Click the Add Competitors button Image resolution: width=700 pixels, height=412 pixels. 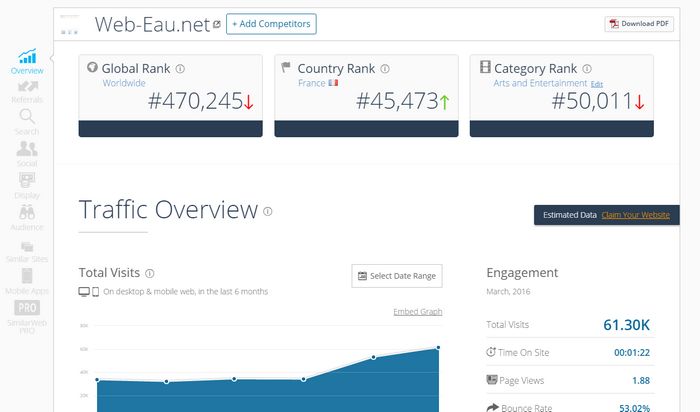271,24
